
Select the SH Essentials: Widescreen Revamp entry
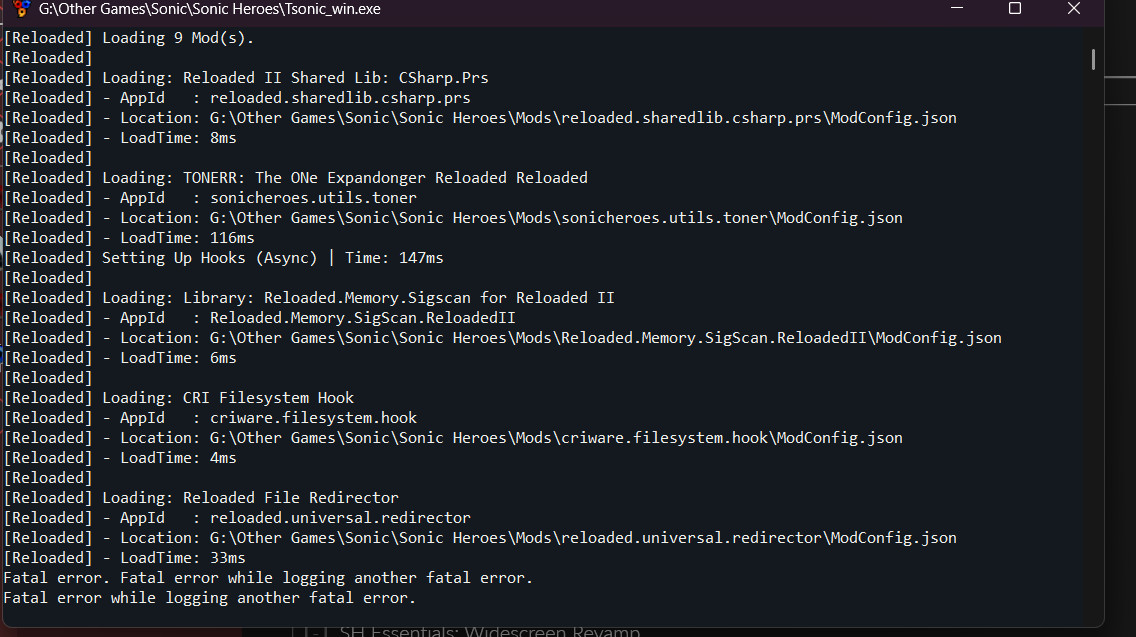pyautogui.click(x=489, y=632)
